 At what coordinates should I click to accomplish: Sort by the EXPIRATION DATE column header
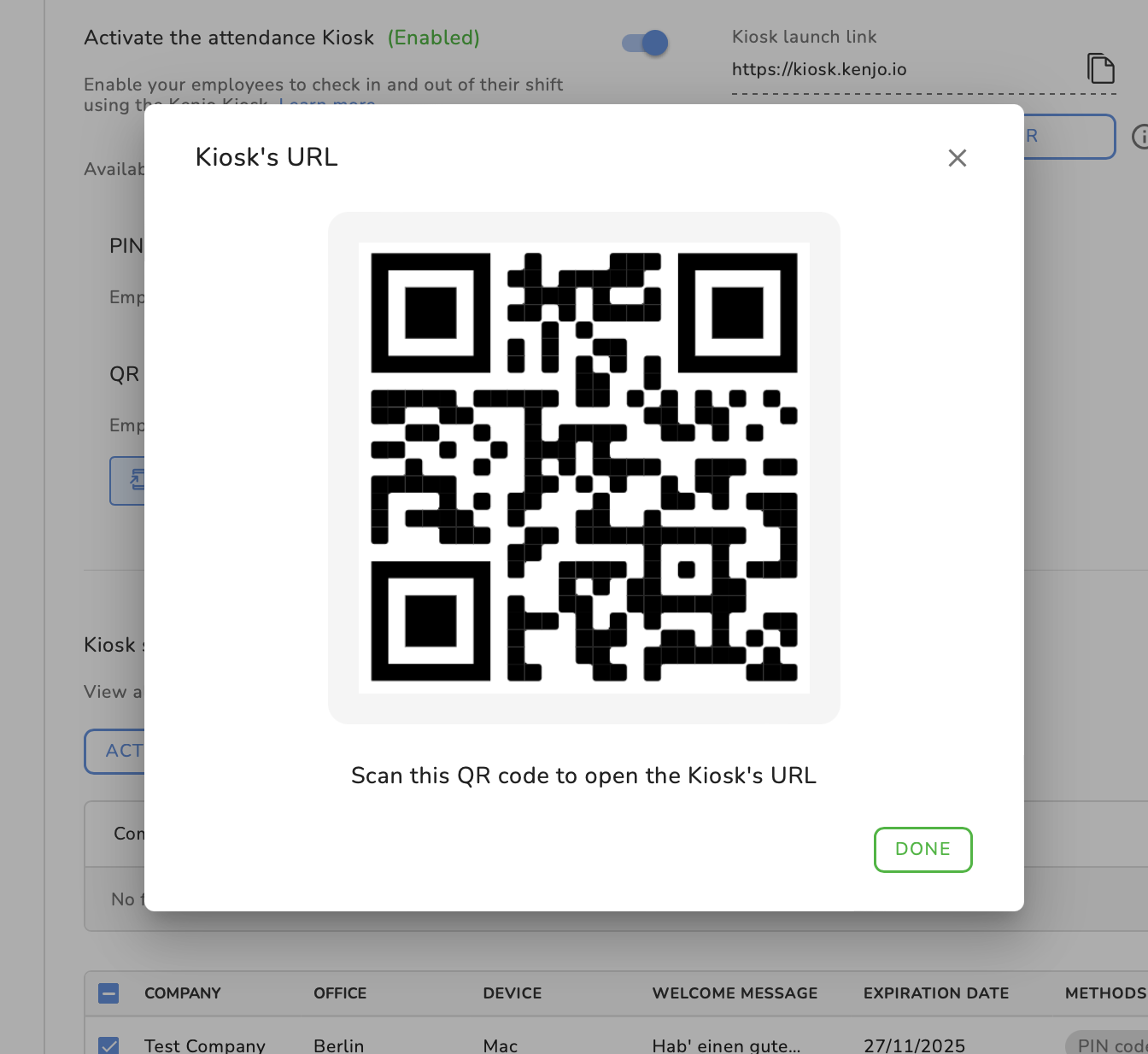pyautogui.click(x=936, y=993)
